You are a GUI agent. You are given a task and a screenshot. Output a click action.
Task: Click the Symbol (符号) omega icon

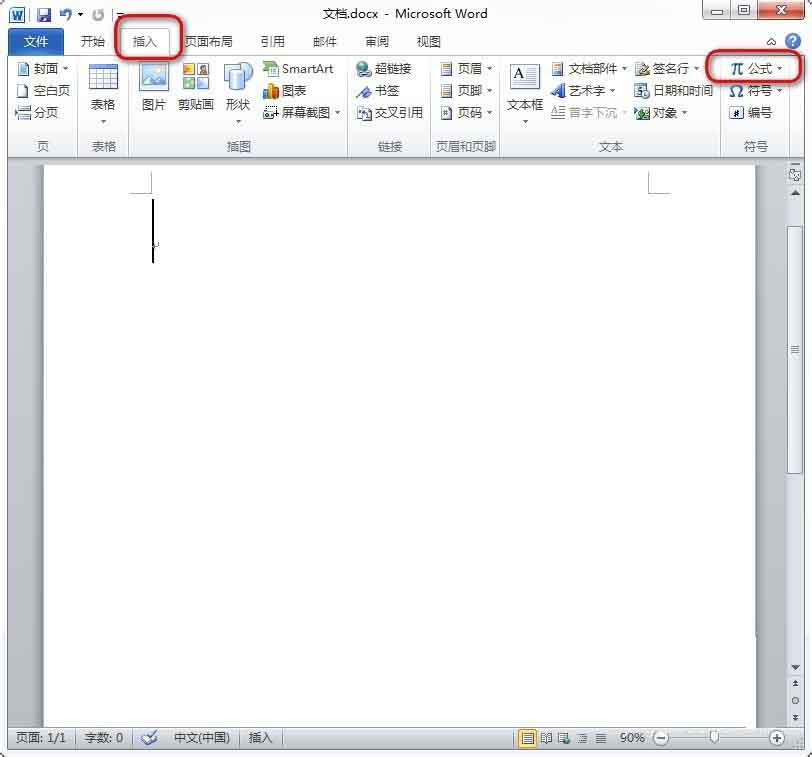736,91
